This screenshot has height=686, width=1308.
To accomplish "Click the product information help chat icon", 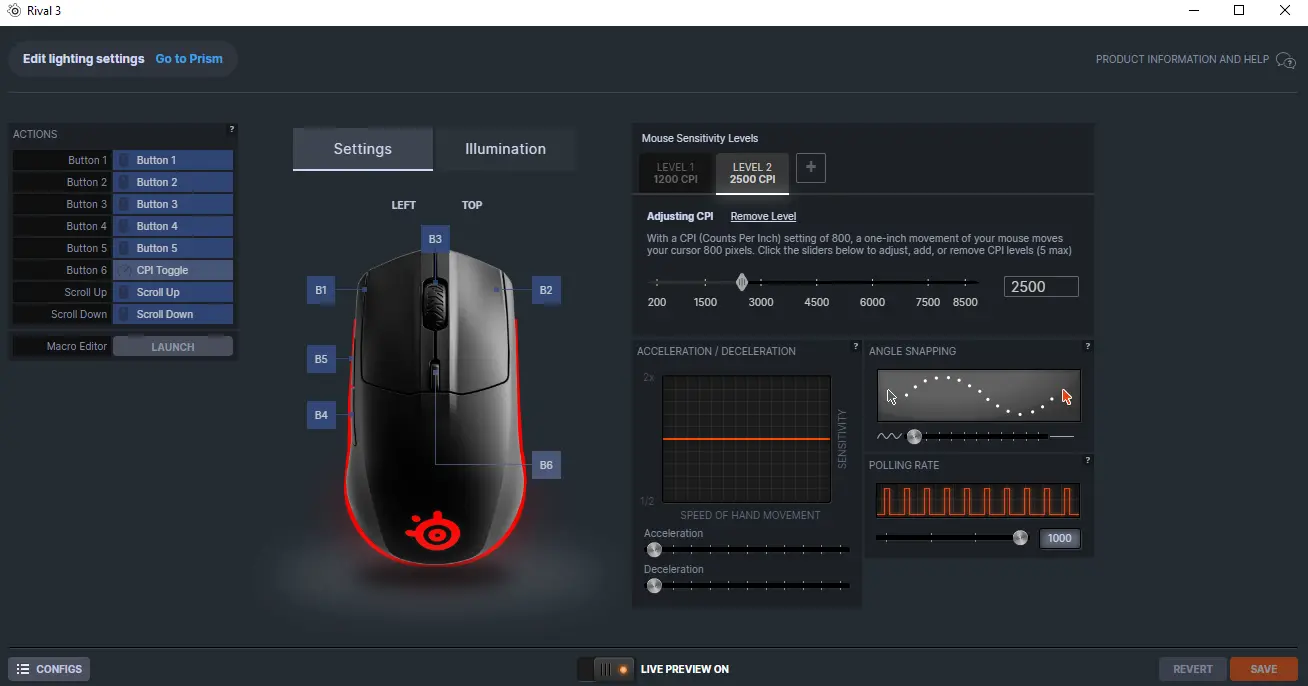I will (x=1286, y=60).
